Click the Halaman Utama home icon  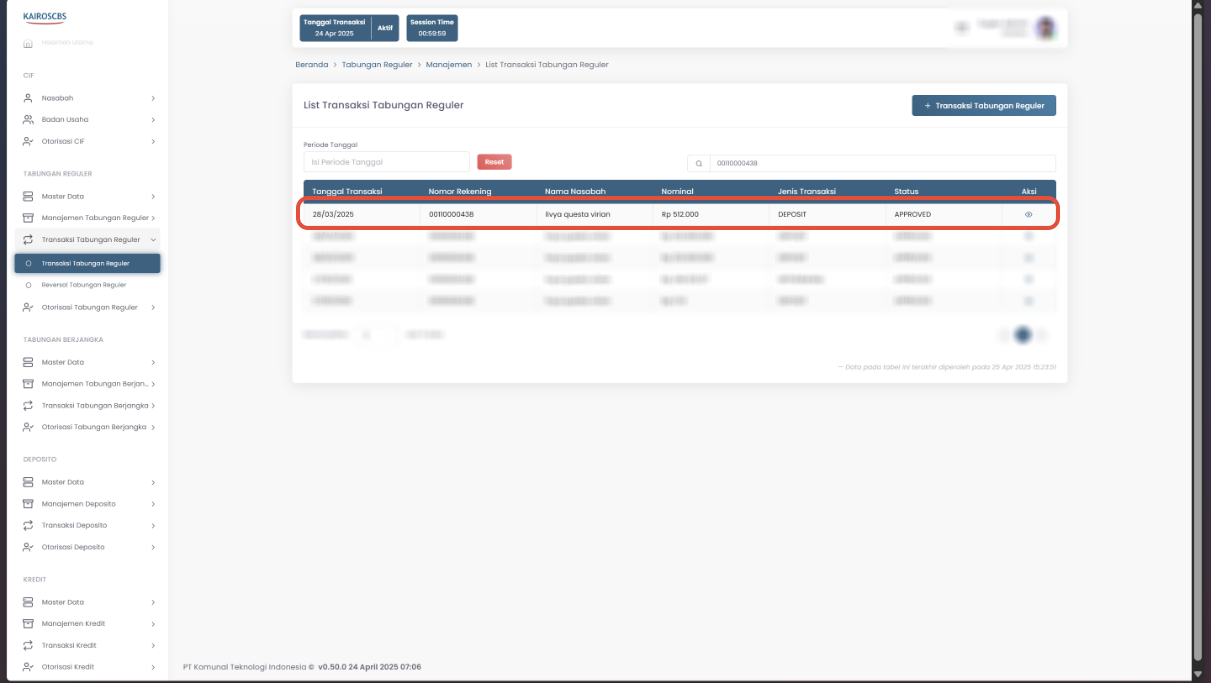28,43
